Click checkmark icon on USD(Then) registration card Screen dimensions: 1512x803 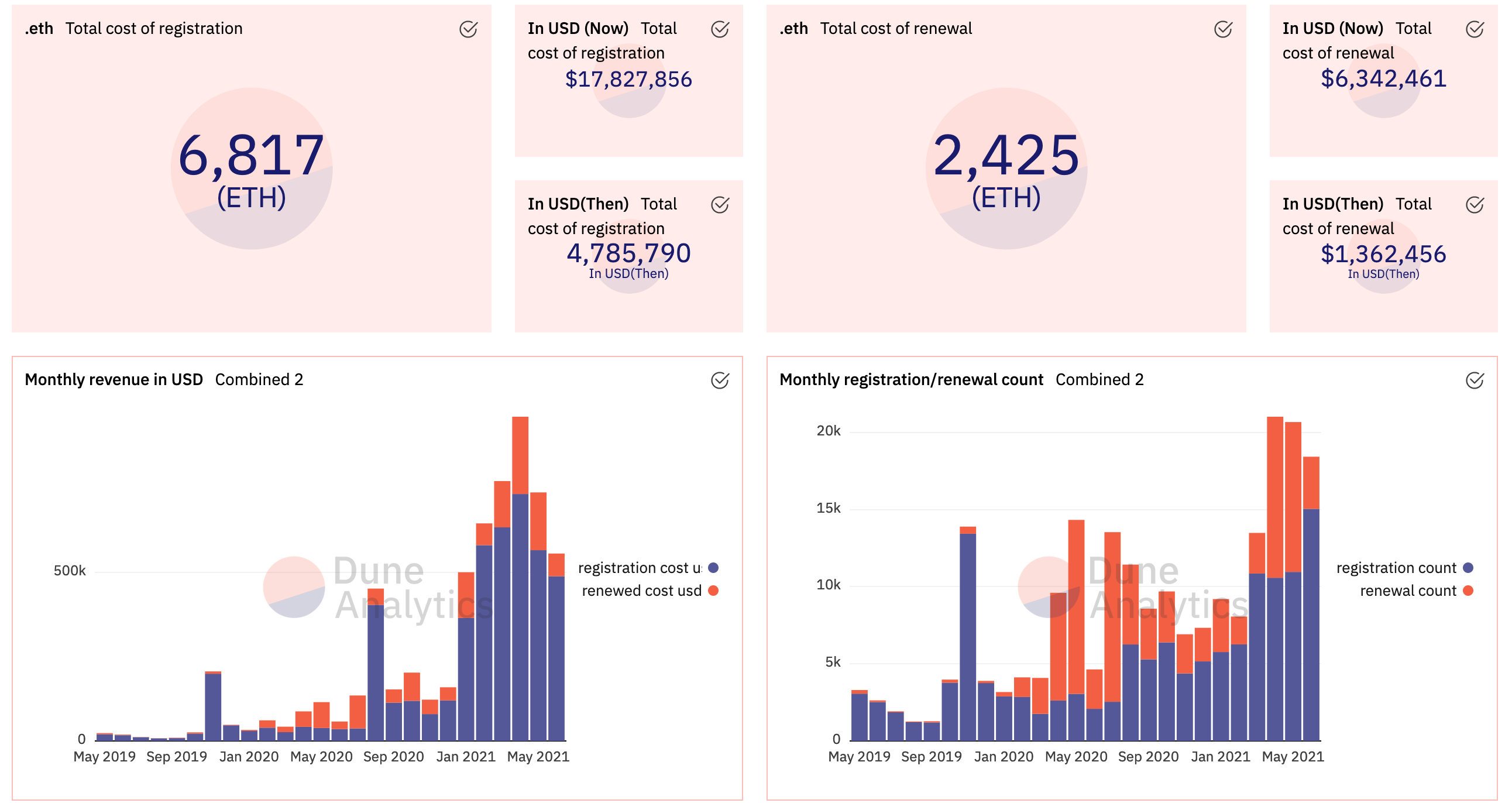coord(720,204)
